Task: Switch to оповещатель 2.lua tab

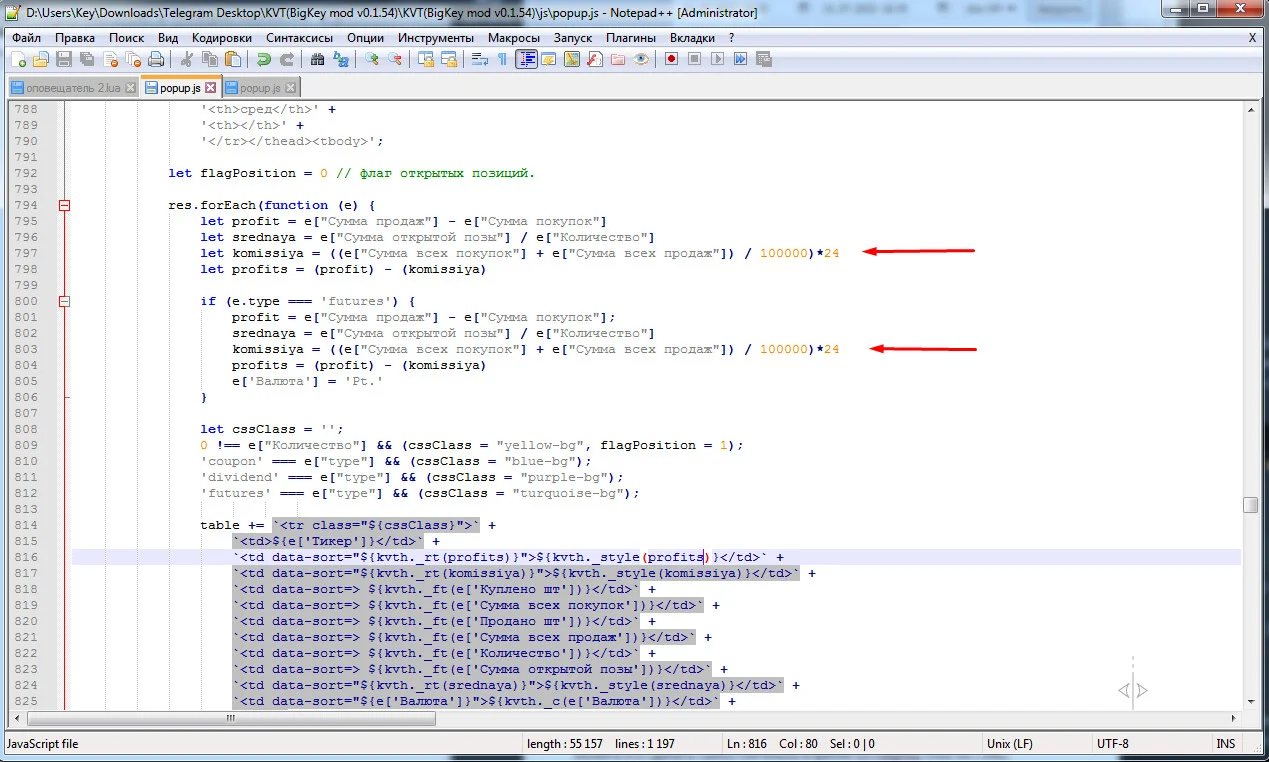Action: point(70,88)
